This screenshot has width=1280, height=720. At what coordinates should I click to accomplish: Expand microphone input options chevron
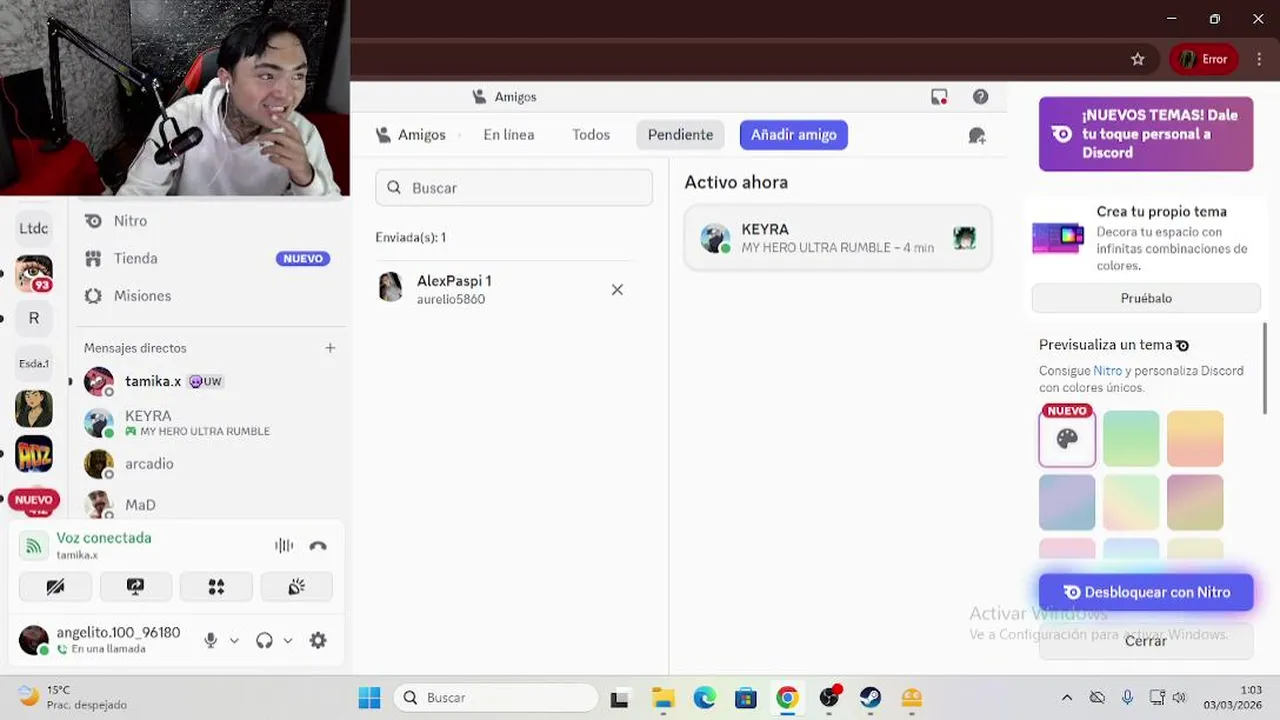tap(234, 641)
